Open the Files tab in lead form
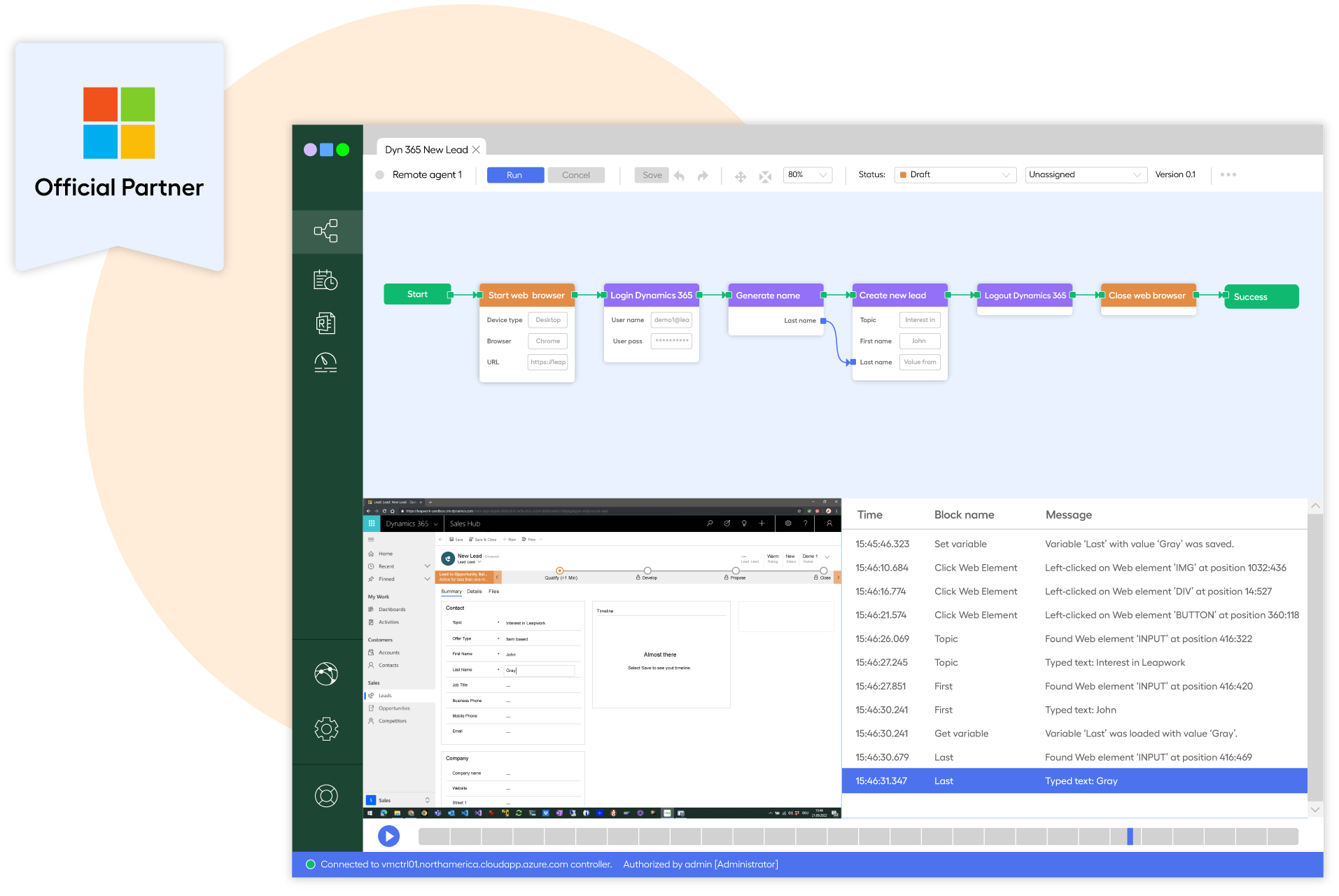This screenshot has width=1339, height=896. coord(494,591)
